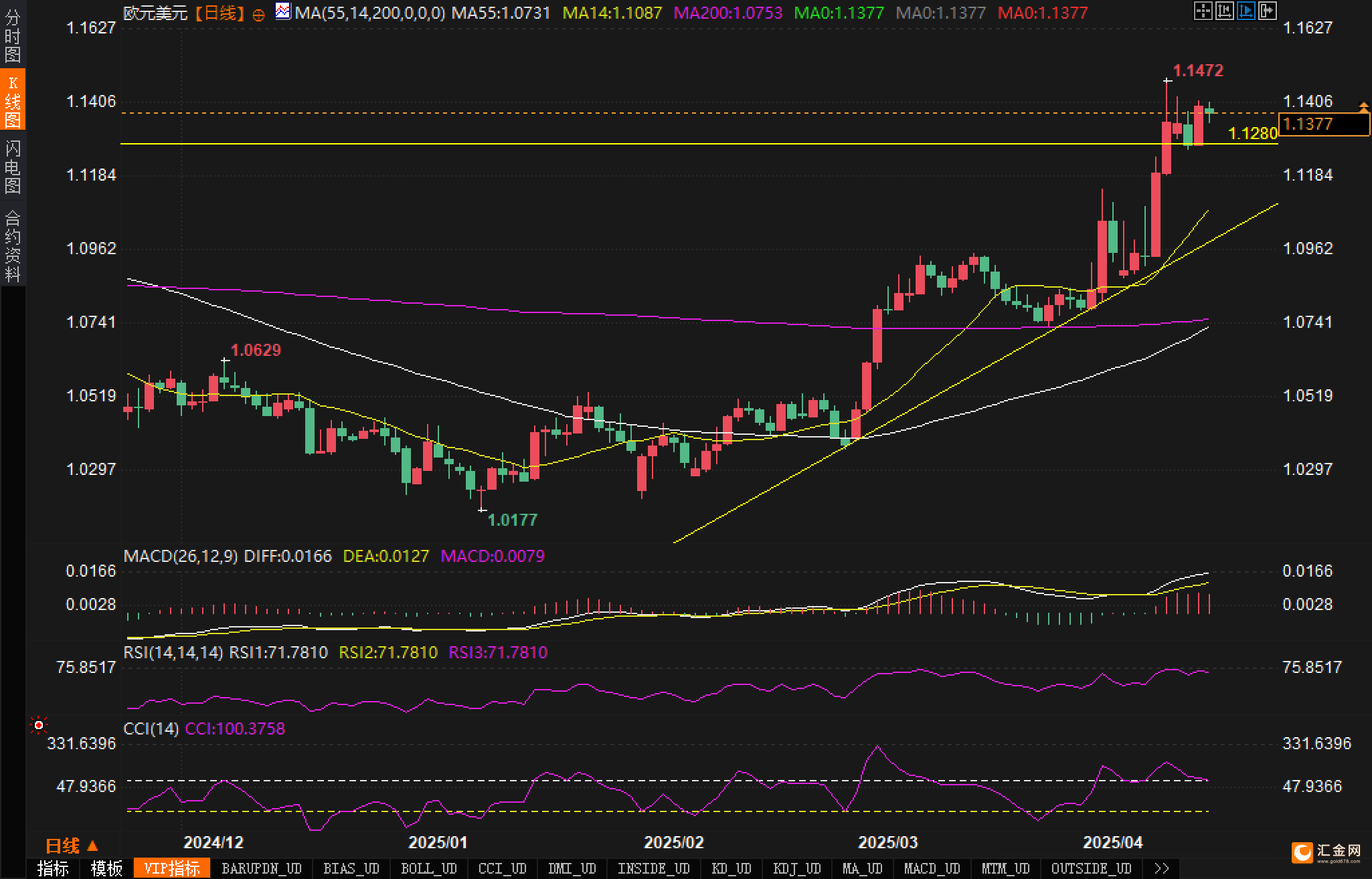Apply the KDJ_UD indicator
Viewport: 1372px width, 879px height.
coord(796,868)
